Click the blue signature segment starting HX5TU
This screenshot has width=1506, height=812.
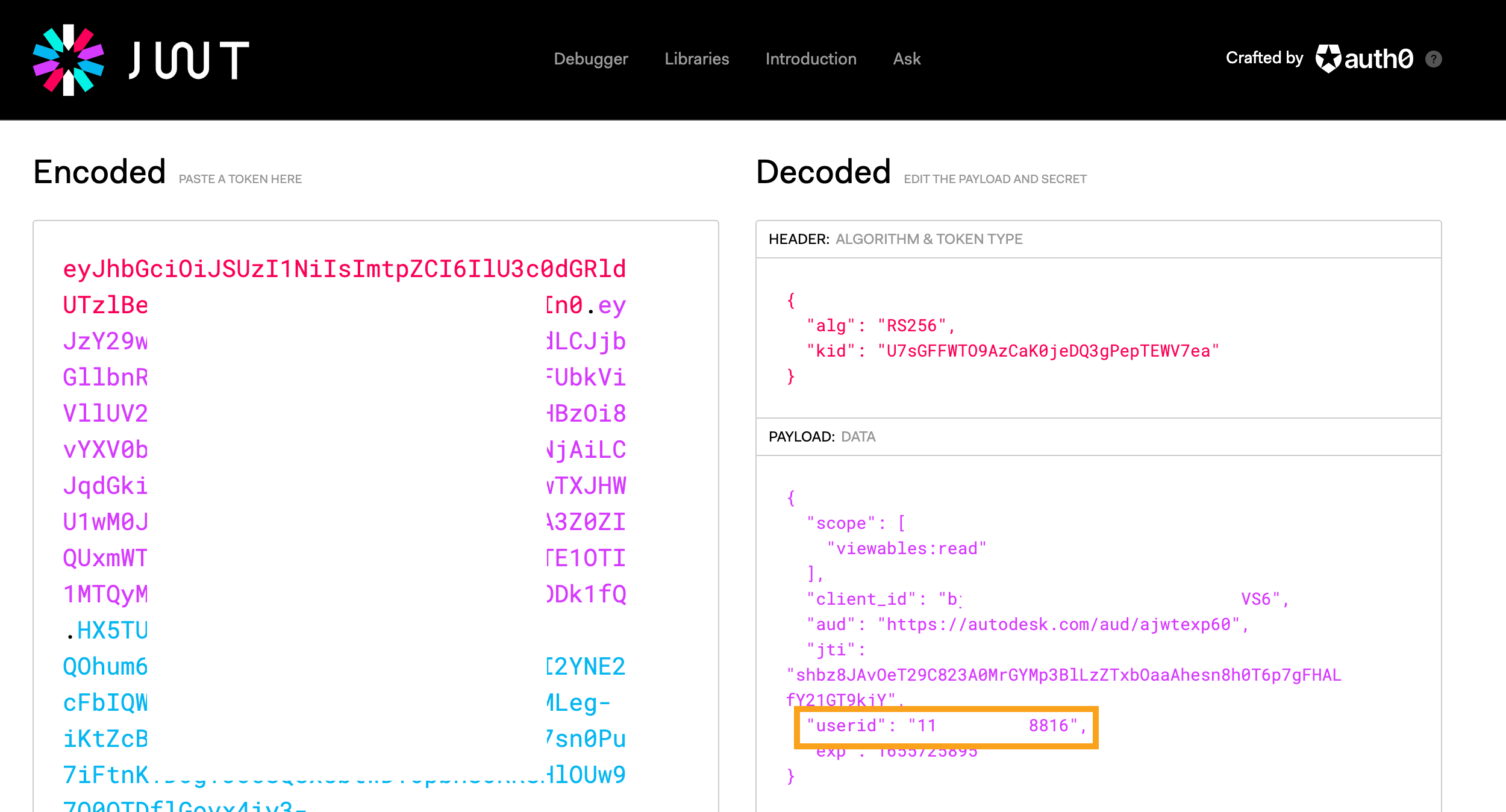pos(112,631)
